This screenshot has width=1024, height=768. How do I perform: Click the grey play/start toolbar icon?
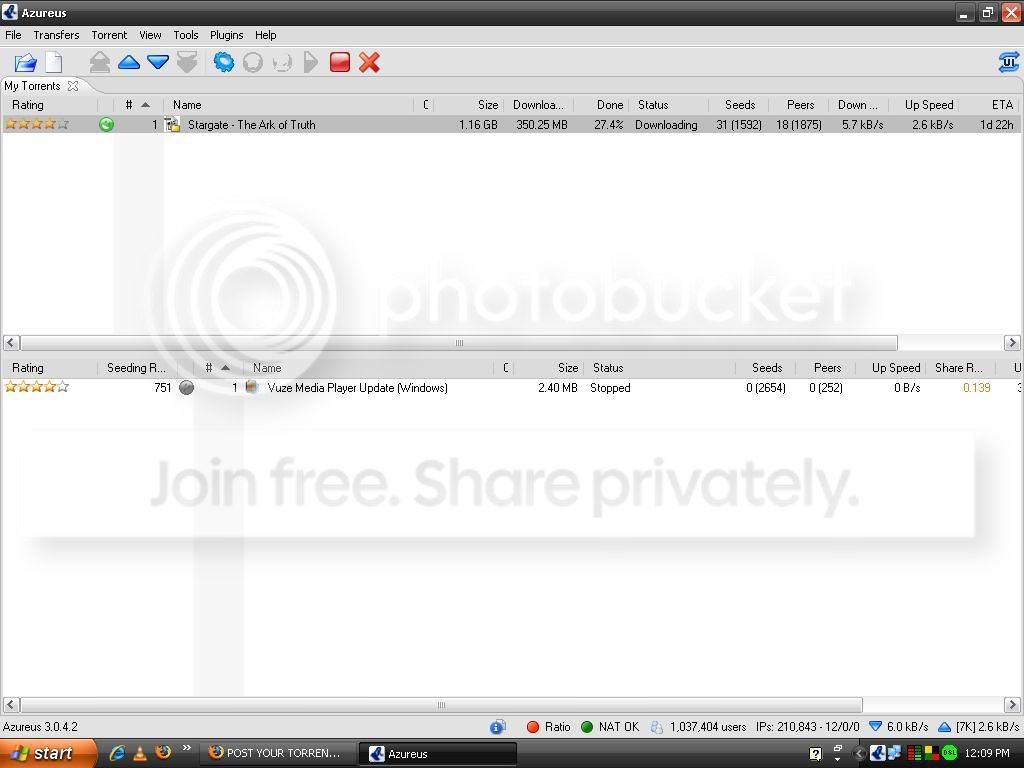click(311, 63)
